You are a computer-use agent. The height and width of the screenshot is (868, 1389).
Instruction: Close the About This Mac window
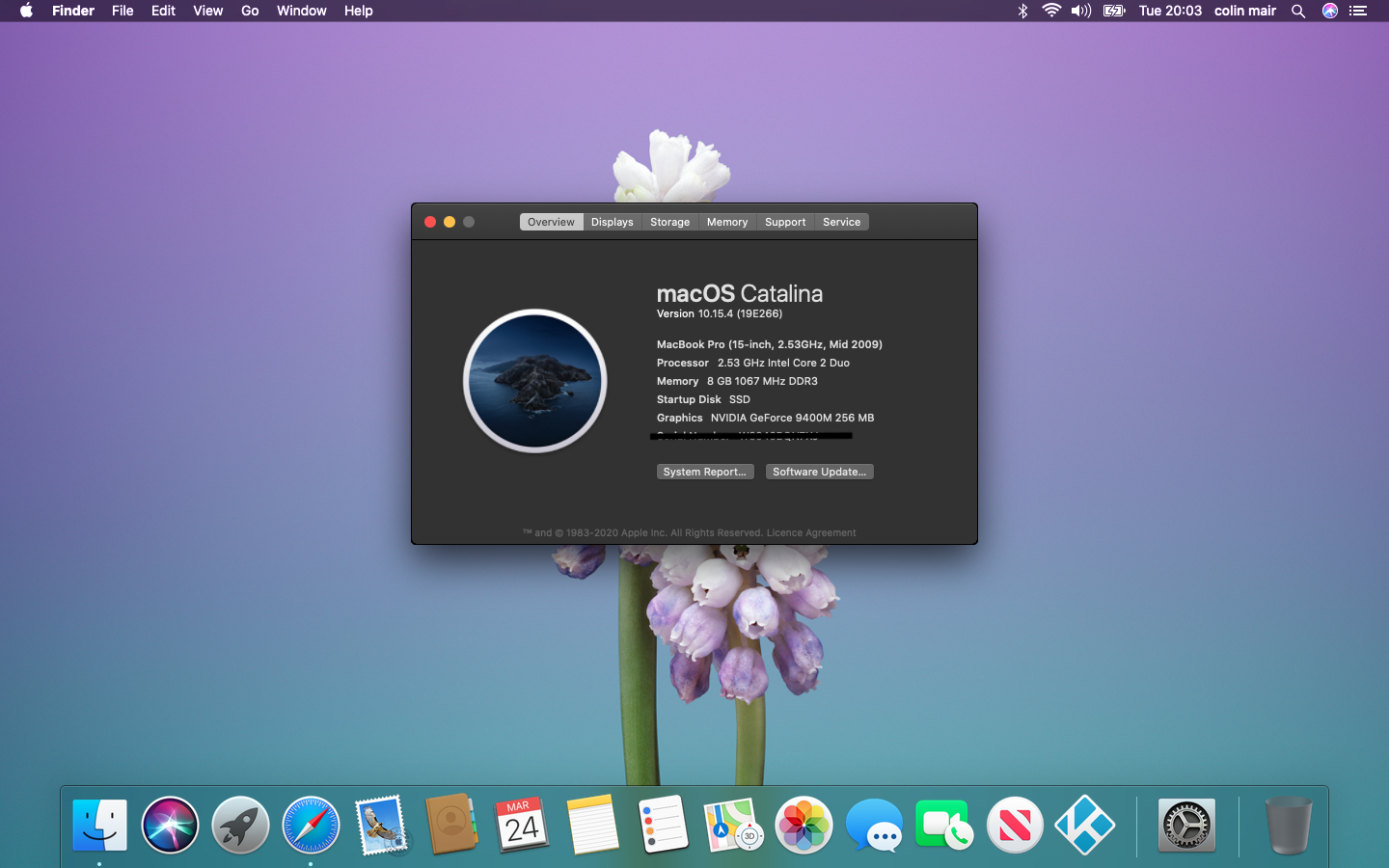pyautogui.click(x=430, y=222)
